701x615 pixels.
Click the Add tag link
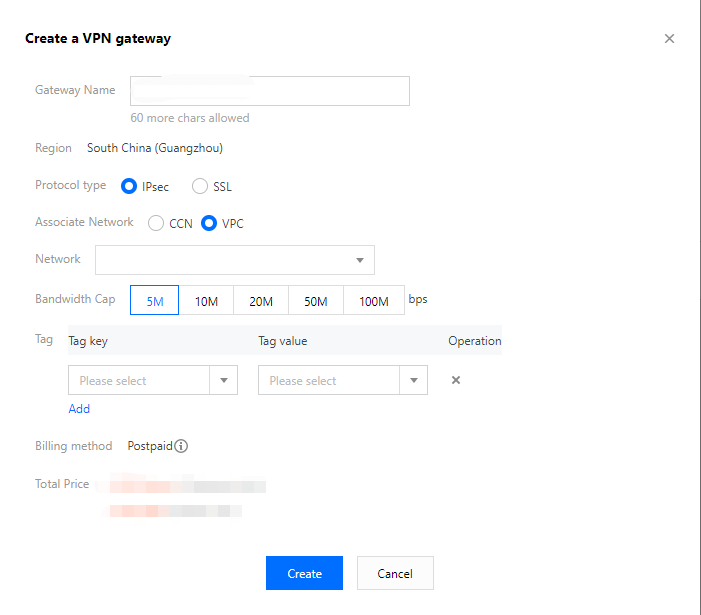pos(79,409)
